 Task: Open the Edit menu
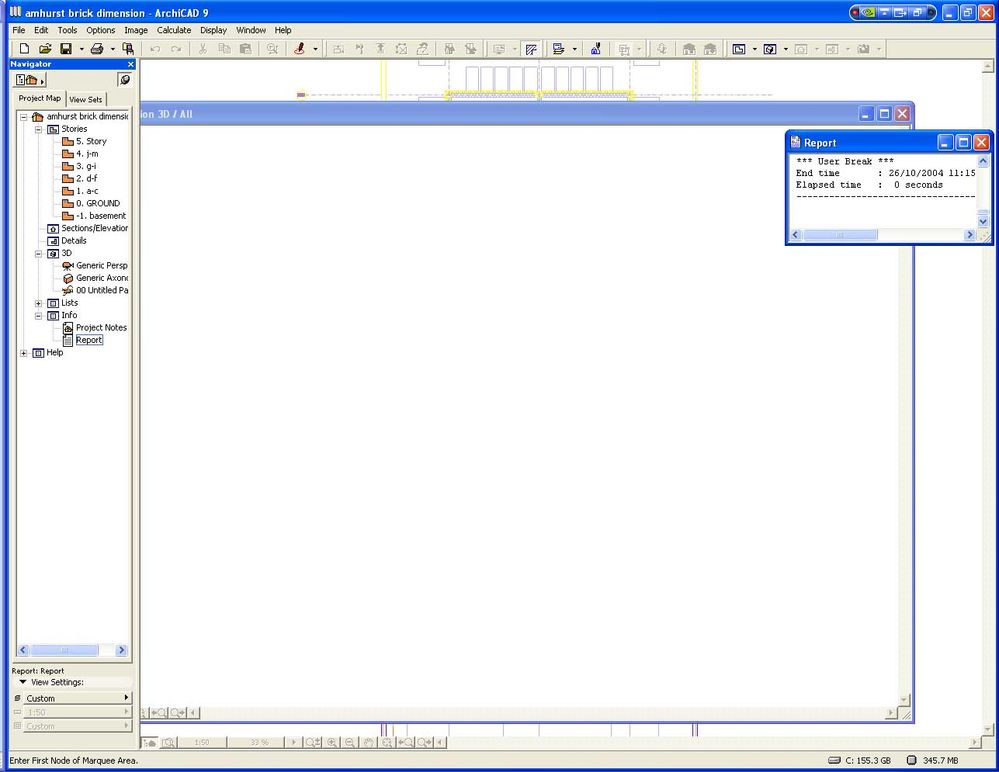(41, 30)
